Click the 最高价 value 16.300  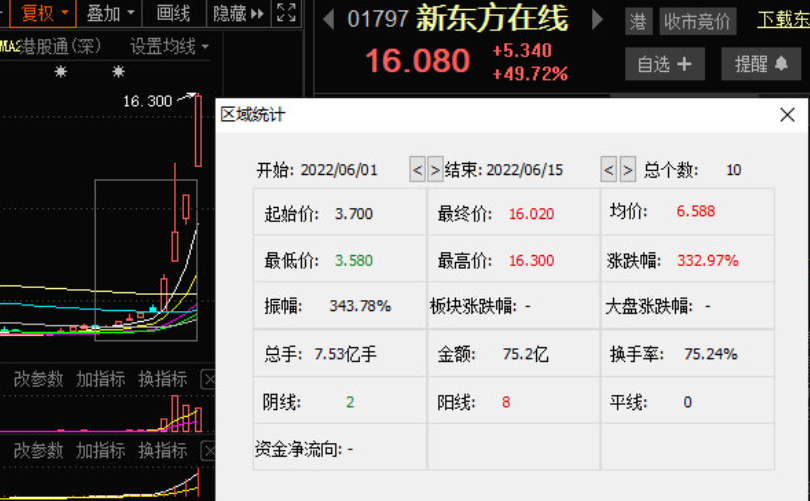(532, 260)
